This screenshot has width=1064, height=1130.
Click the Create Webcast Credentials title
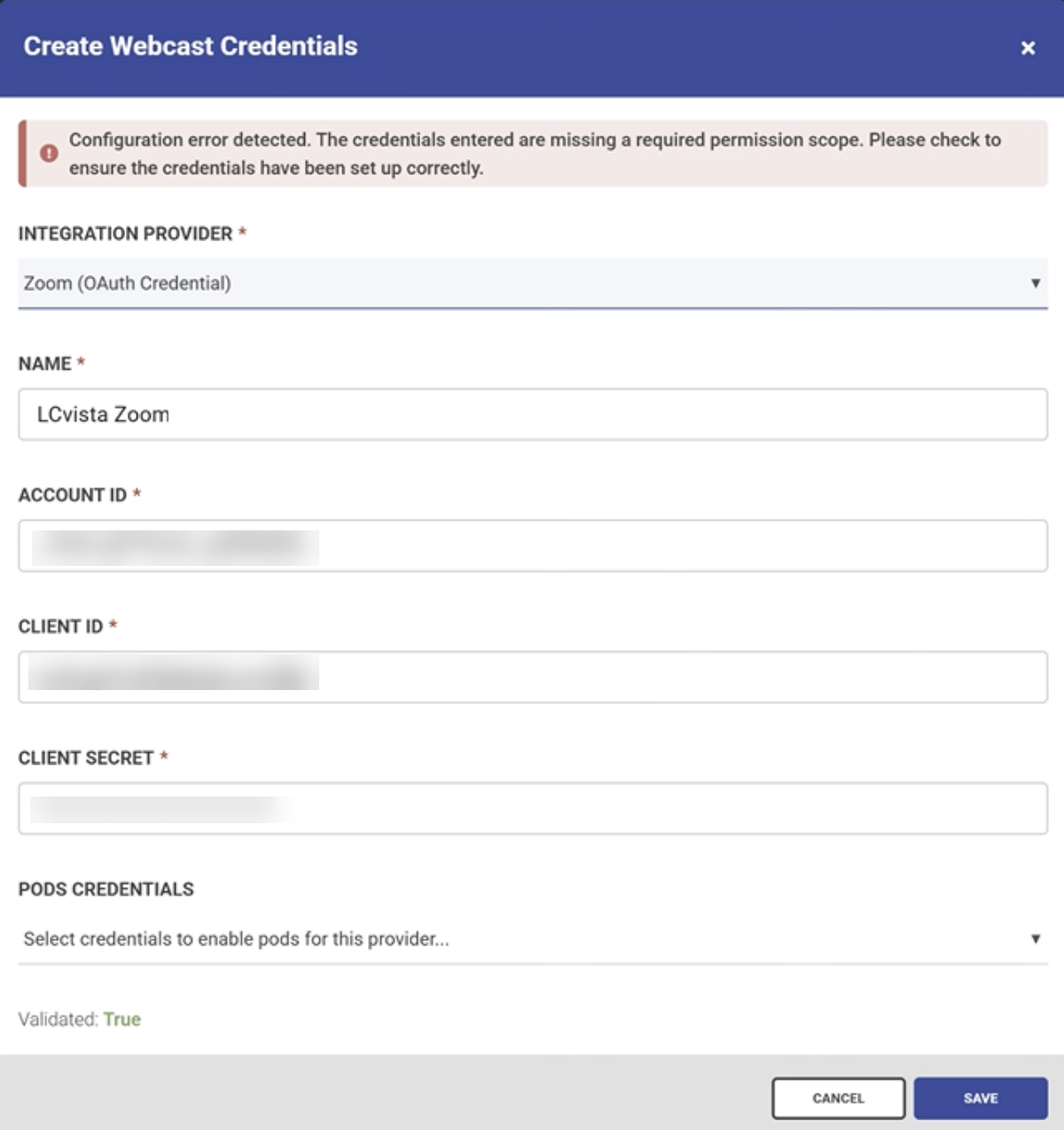pos(191,46)
